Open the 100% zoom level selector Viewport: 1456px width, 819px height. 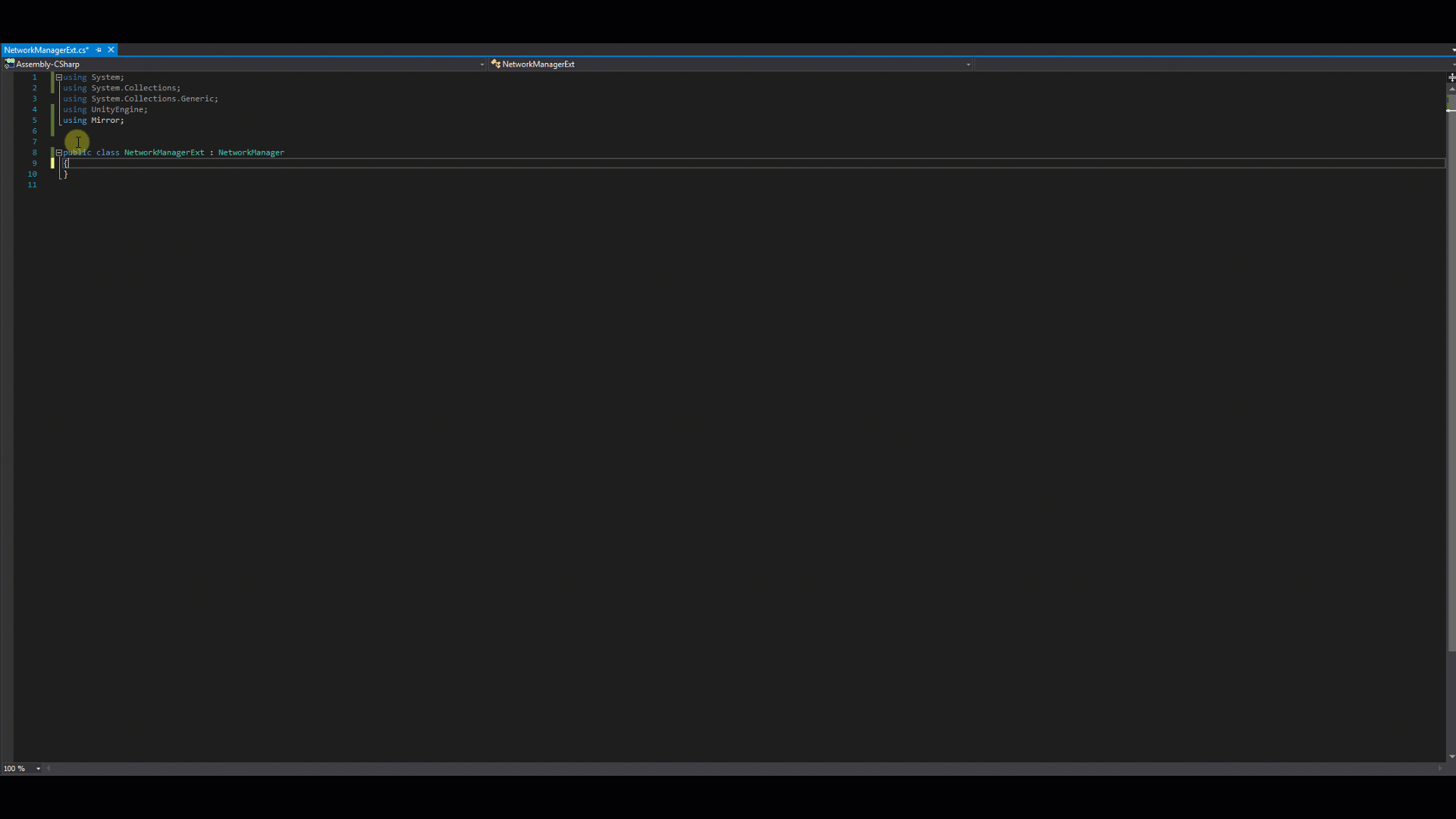coord(39,768)
